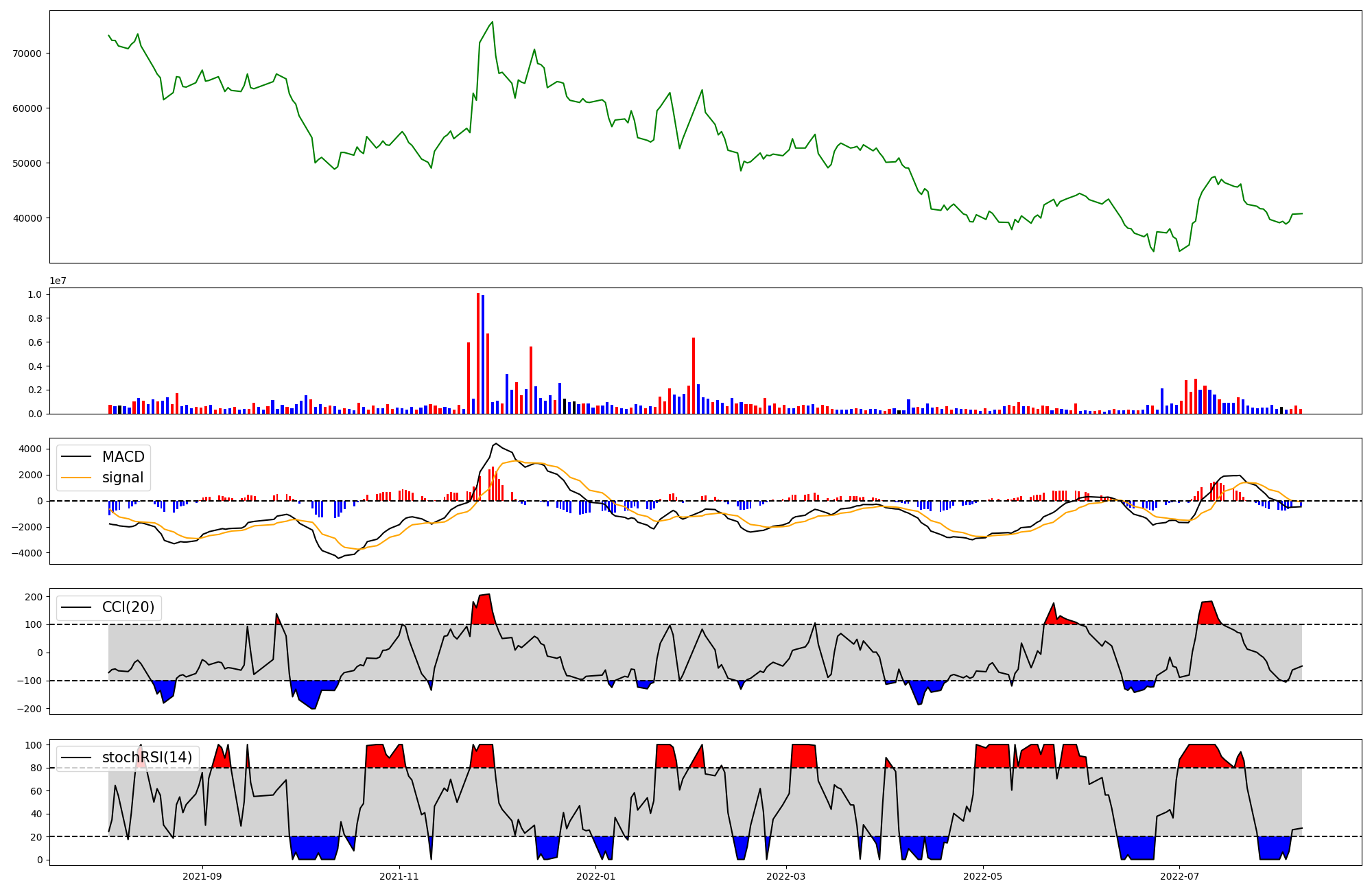Click the orange signal legend line sample
This screenshot has width=1372, height=892.
tap(76, 478)
